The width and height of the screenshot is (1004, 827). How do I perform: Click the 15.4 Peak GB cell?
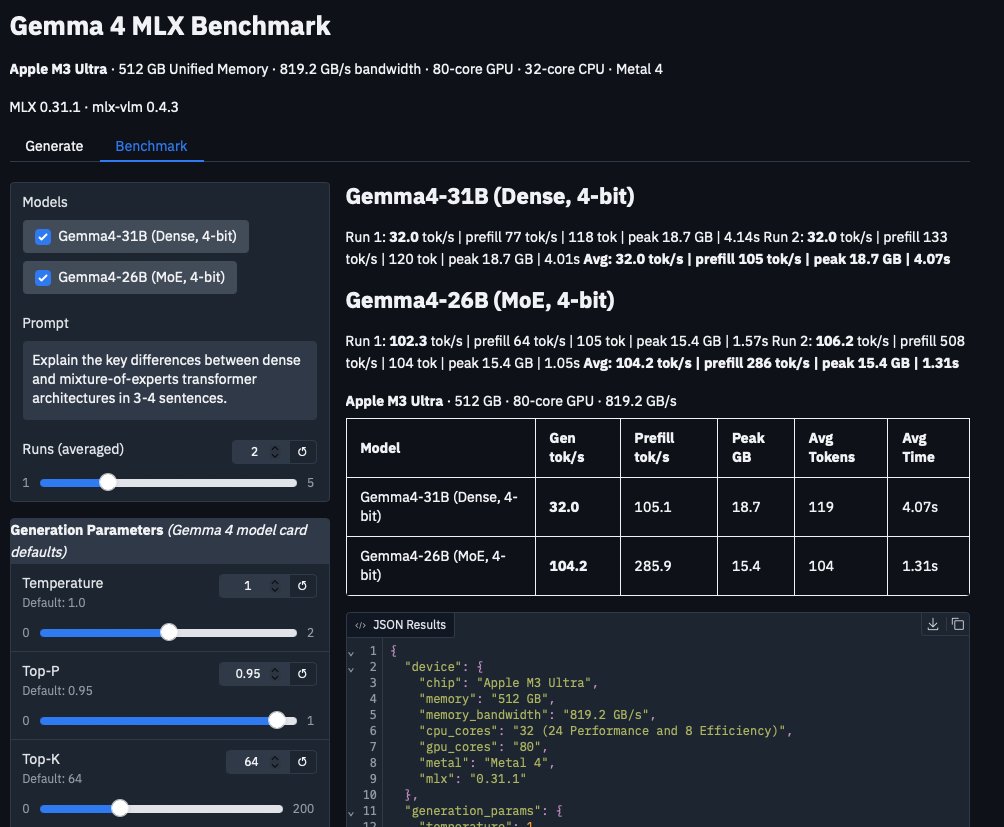[x=756, y=566]
